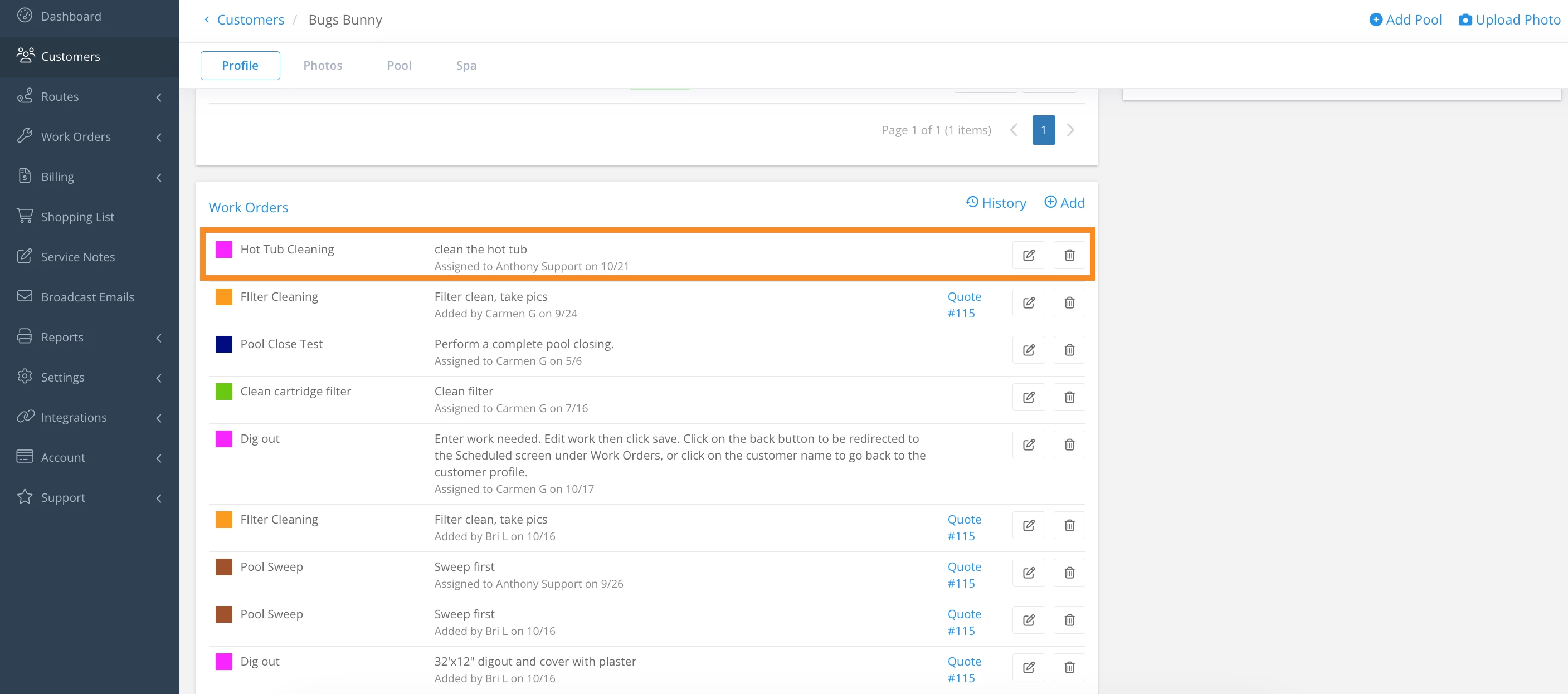Switch to the Photos tab
1568x694 pixels.
323,66
